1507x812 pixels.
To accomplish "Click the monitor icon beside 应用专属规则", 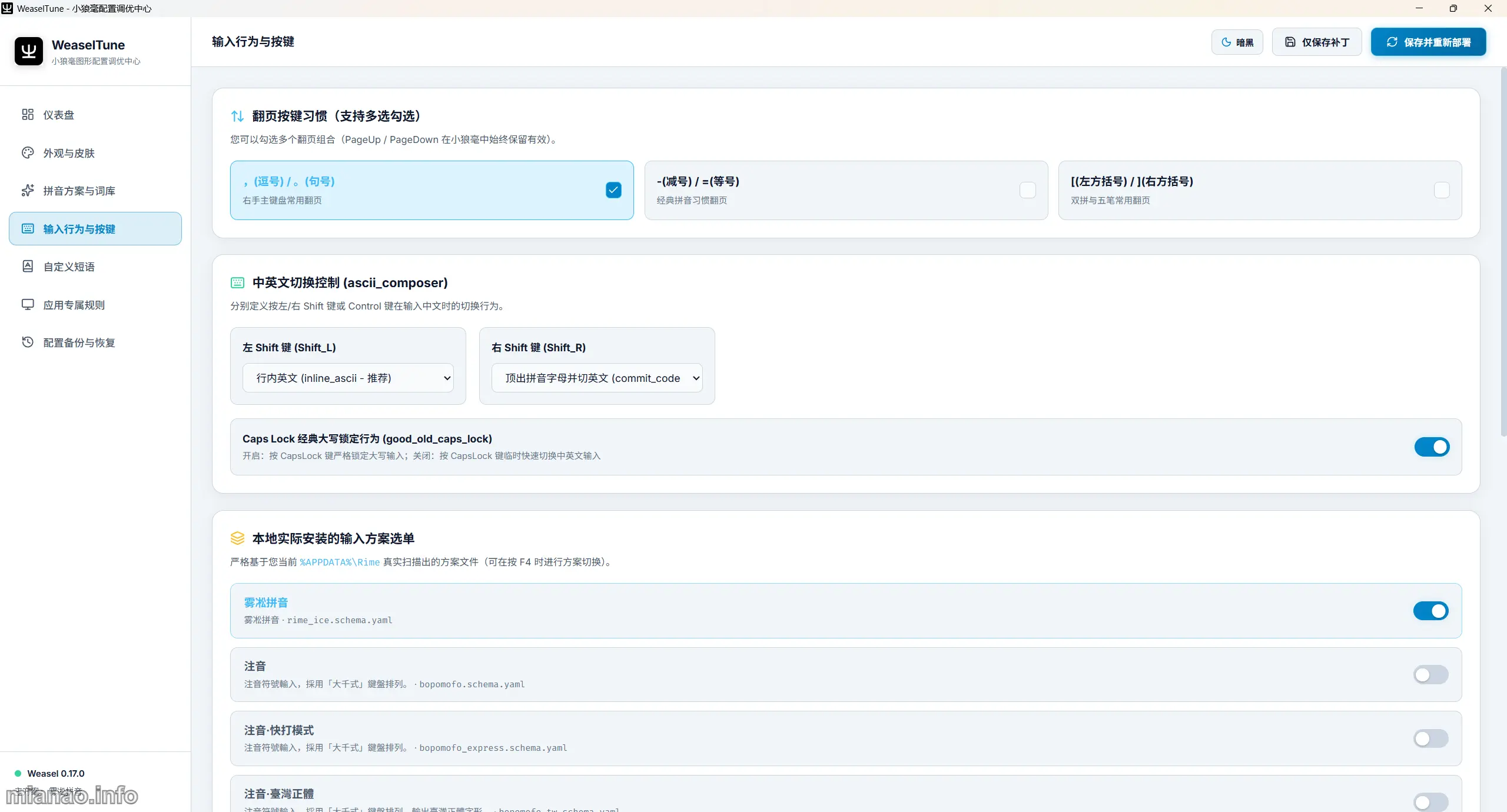I will coord(28,304).
